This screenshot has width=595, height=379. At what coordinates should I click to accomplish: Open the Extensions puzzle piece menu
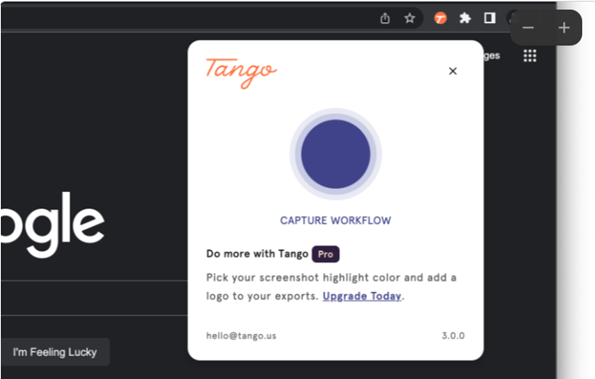(465, 18)
